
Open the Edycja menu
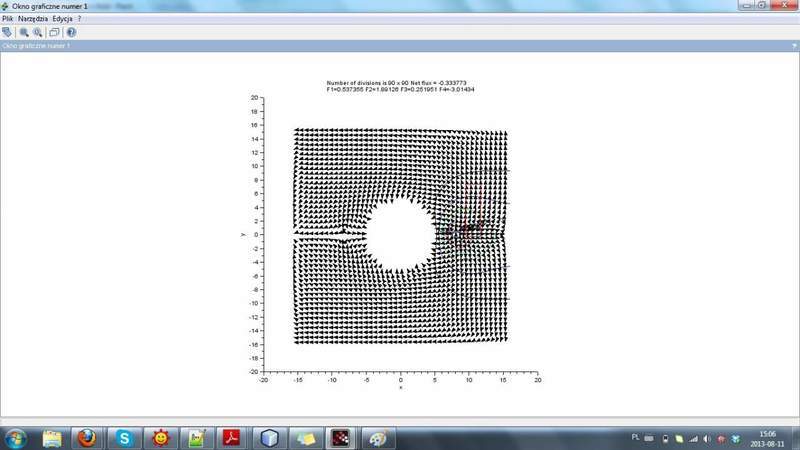[62, 18]
